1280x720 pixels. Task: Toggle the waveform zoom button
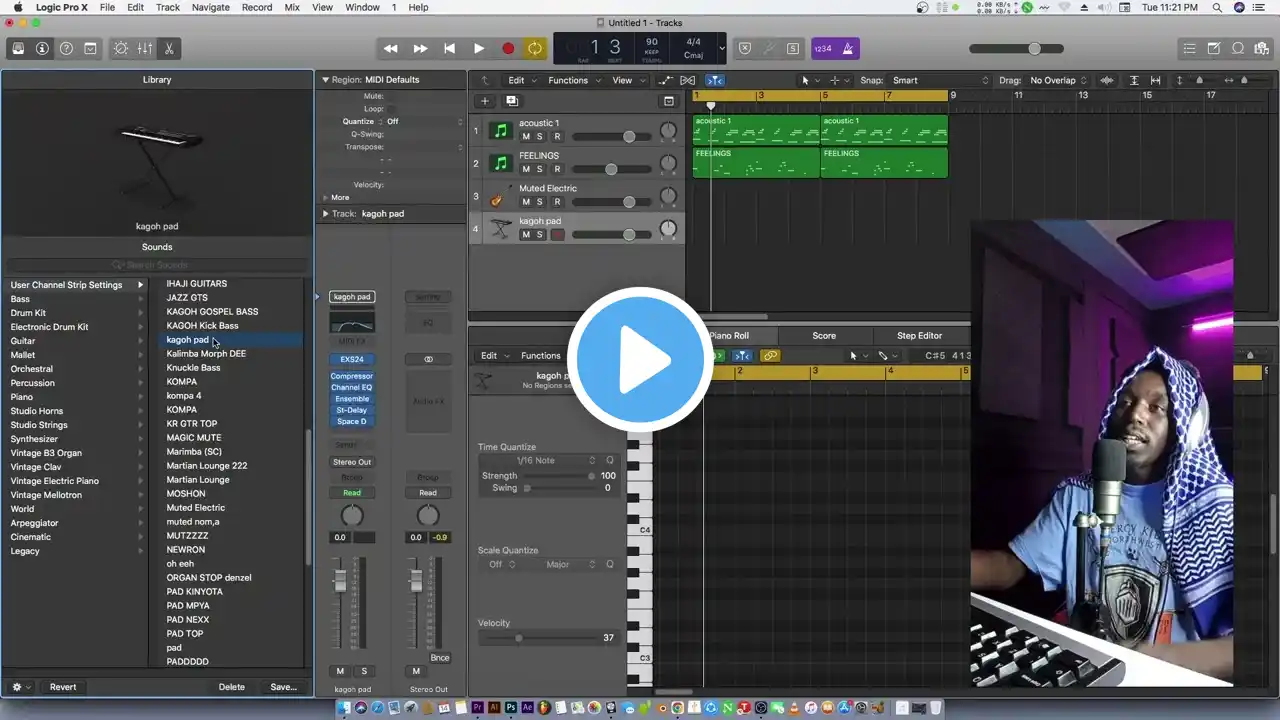coord(1107,80)
